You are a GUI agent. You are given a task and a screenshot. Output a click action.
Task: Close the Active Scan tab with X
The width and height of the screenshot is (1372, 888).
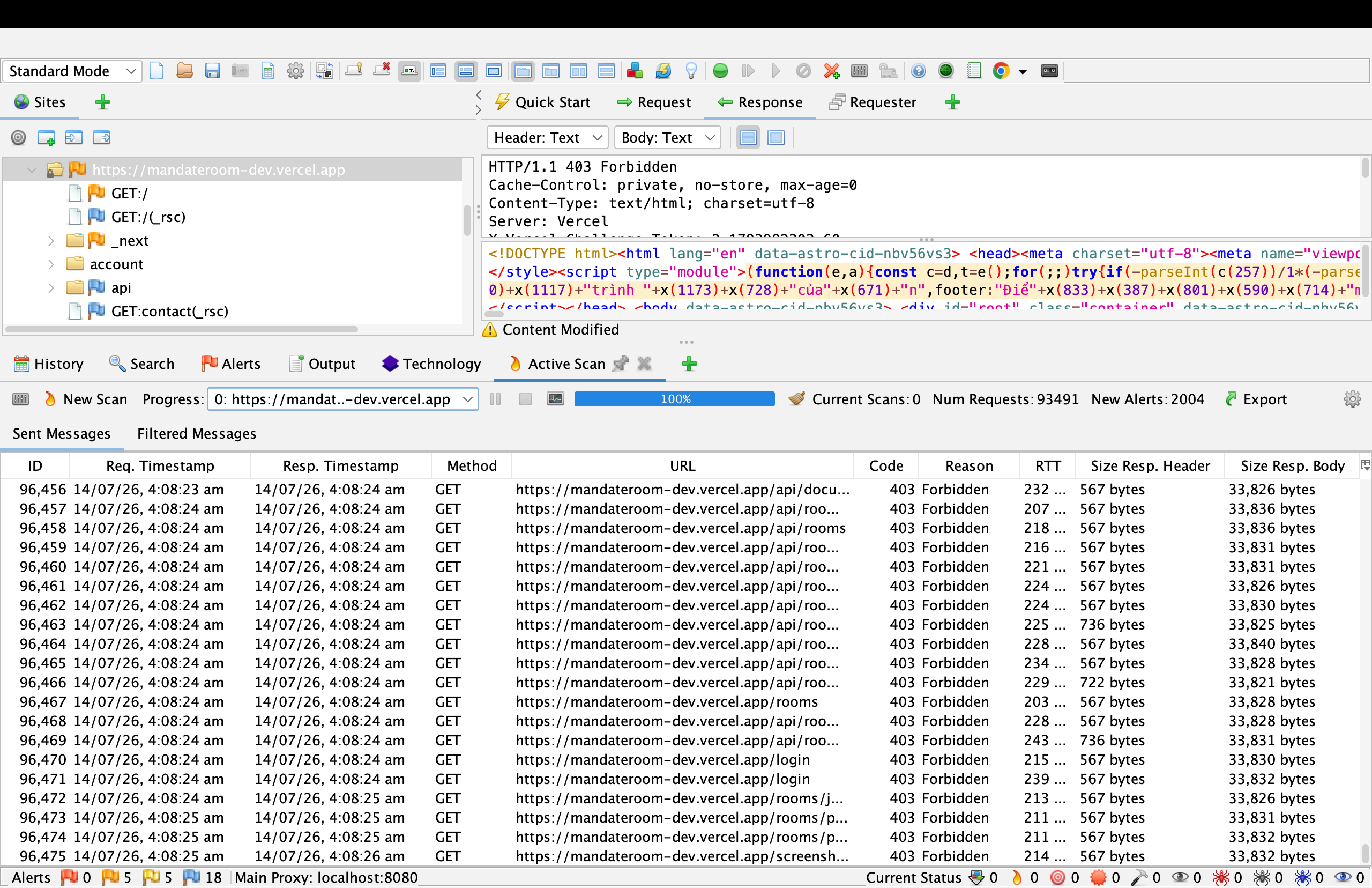(644, 364)
